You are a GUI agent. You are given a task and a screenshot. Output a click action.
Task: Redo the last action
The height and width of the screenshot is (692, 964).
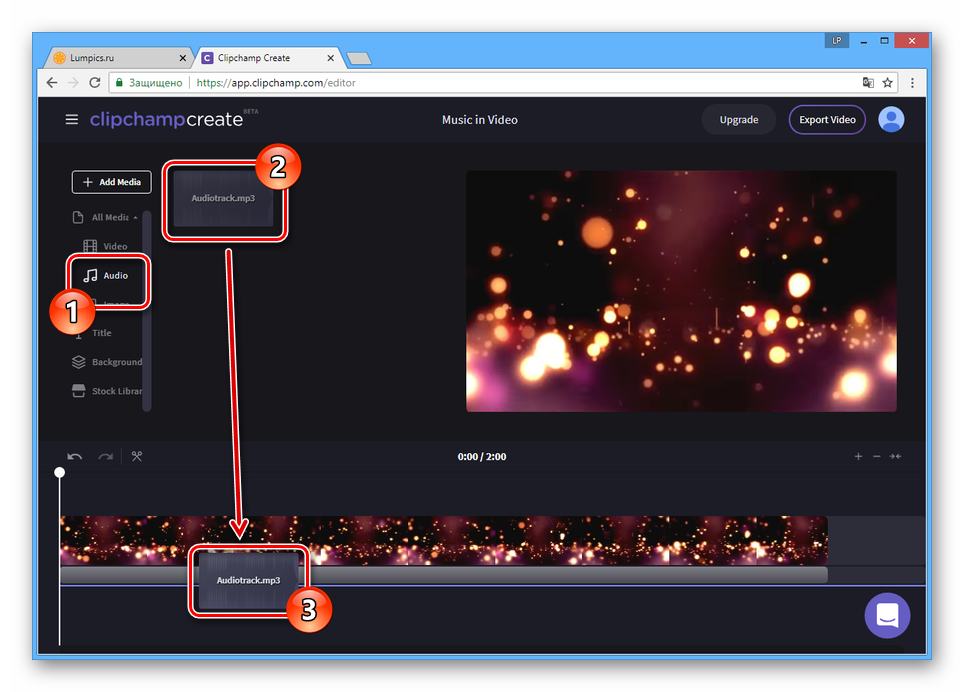point(106,457)
